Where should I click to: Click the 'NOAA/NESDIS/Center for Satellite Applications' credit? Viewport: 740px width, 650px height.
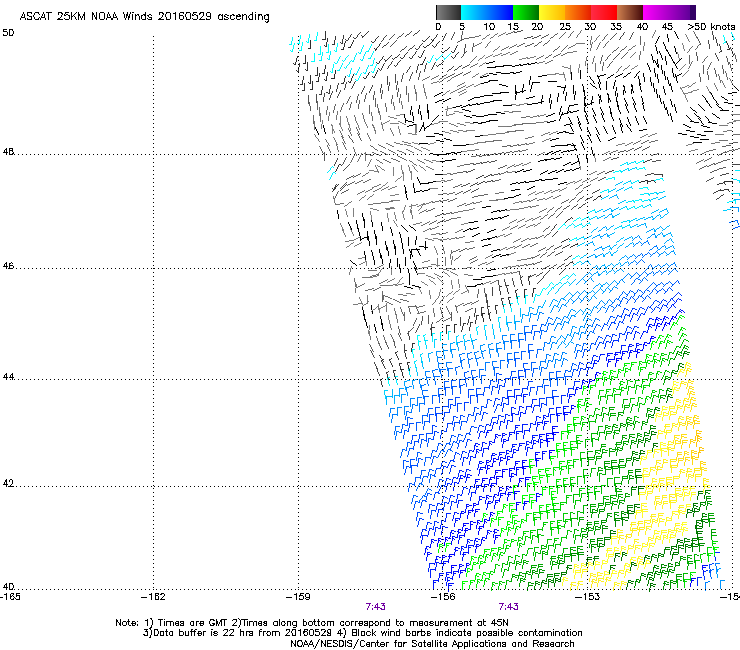pyautogui.click(x=432, y=644)
